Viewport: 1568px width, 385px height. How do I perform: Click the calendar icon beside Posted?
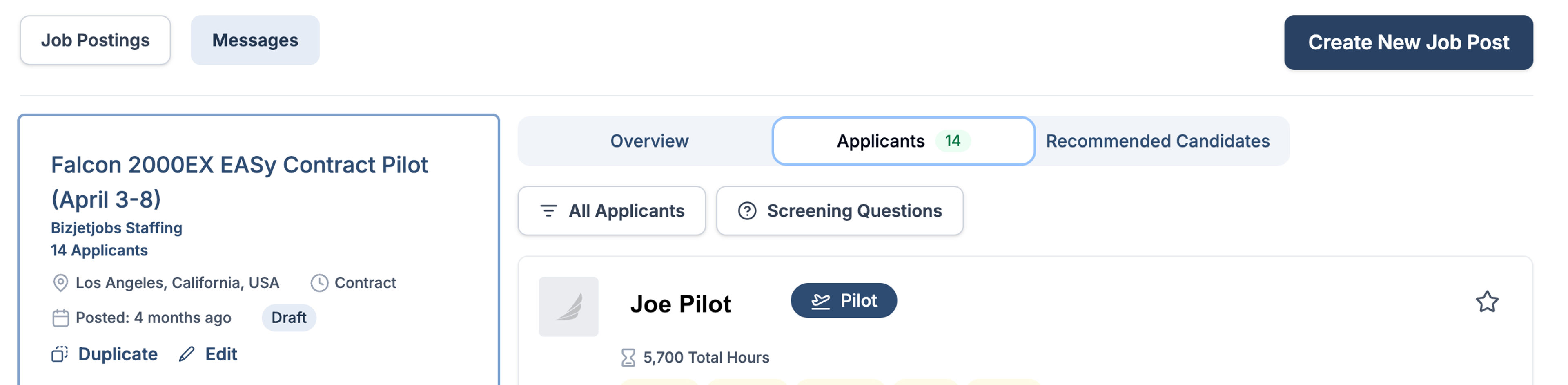coord(60,318)
